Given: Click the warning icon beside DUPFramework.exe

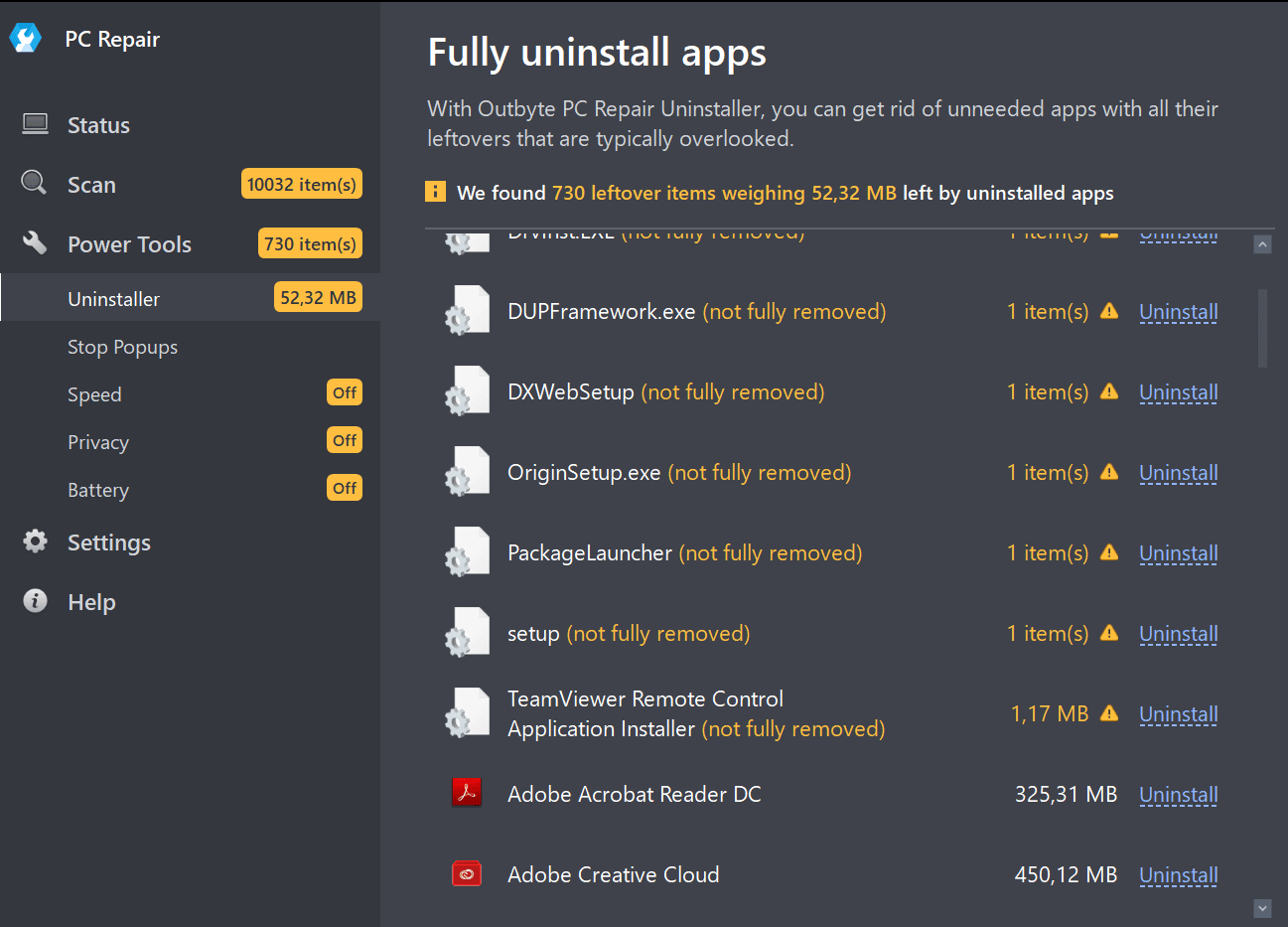Looking at the screenshot, I should [x=1109, y=311].
